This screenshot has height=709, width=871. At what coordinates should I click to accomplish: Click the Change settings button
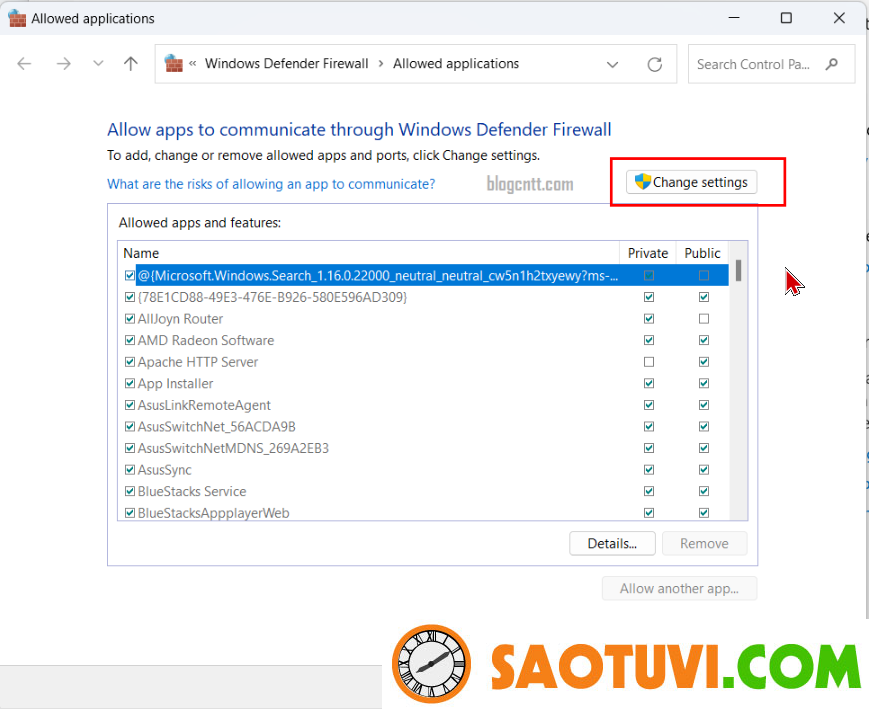(692, 182)
